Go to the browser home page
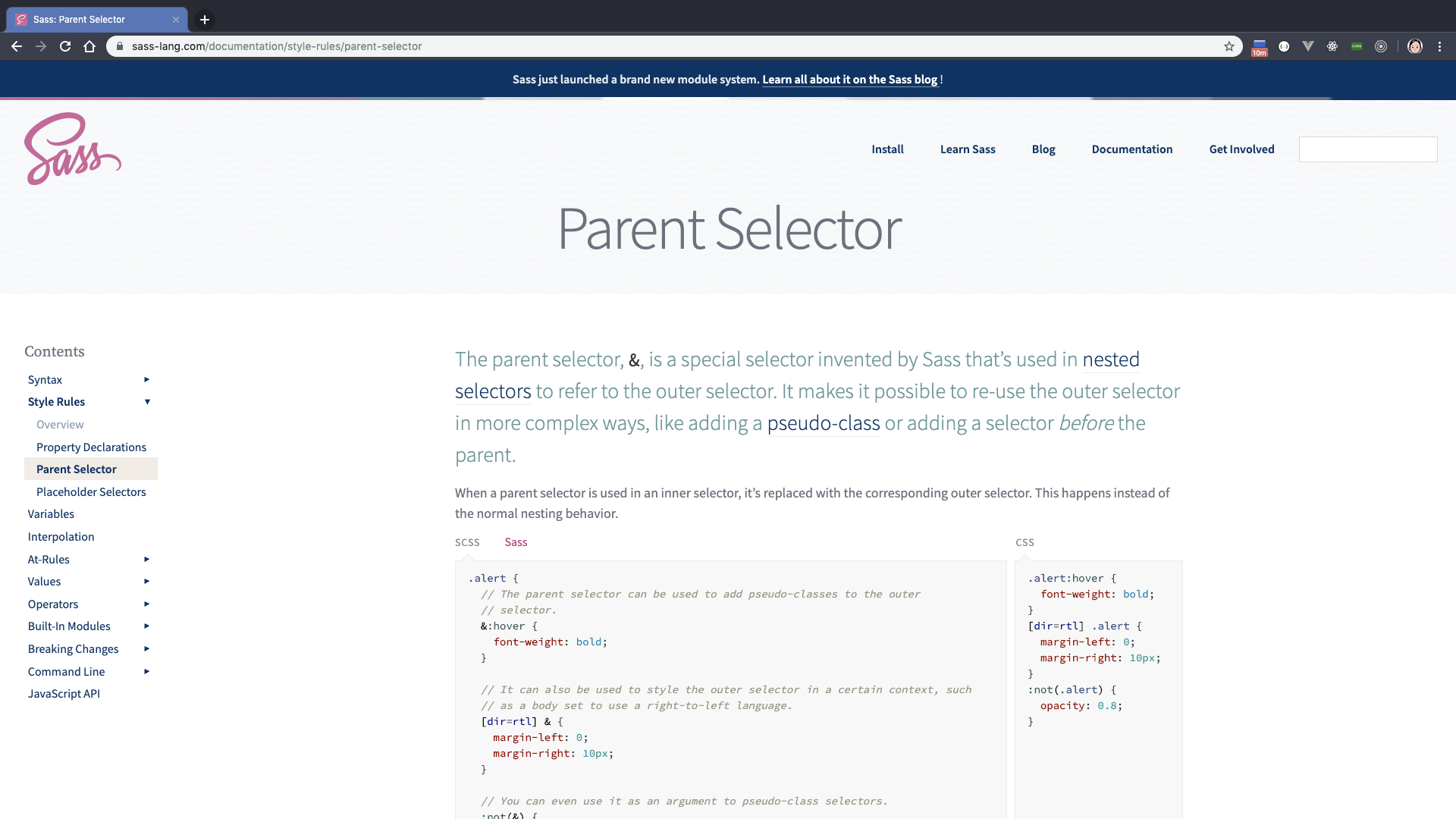The image size is (1456, 819). click(89, 46)
